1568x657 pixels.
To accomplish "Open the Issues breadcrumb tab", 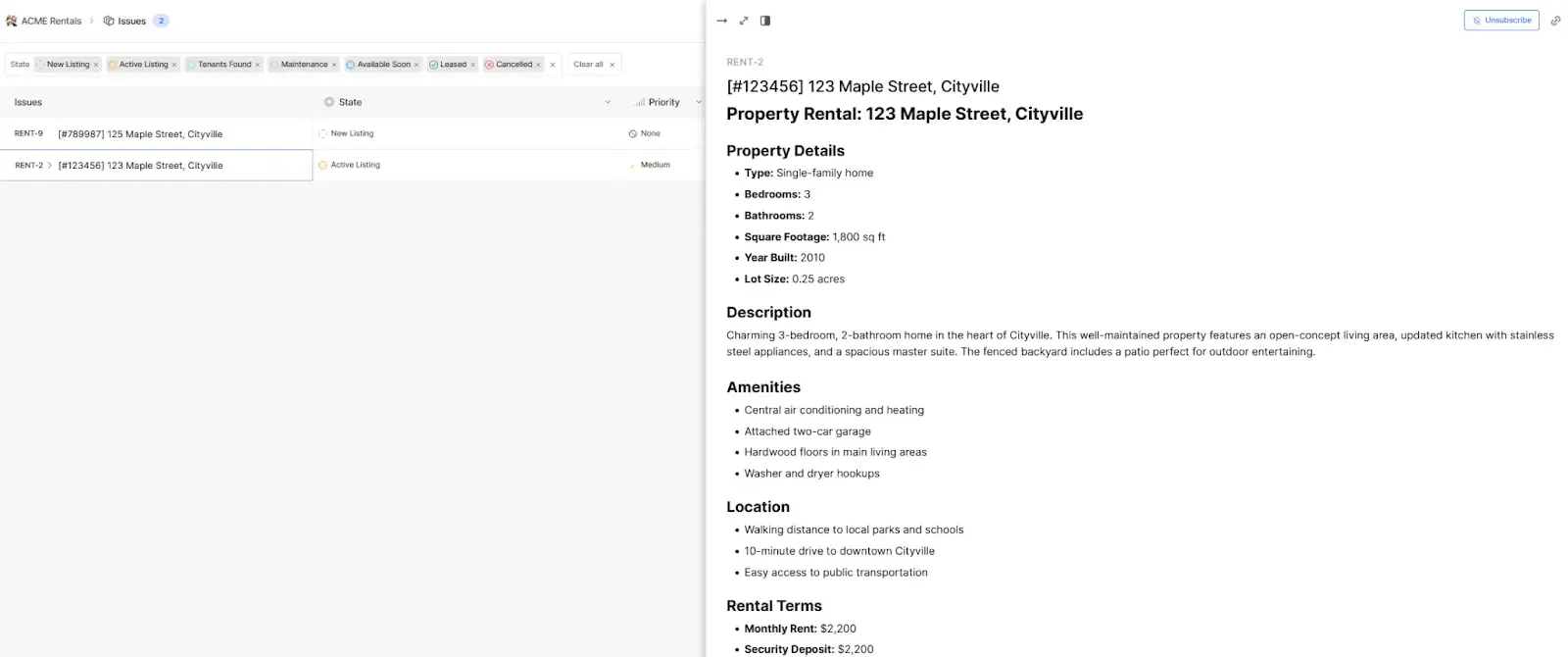I will pyautogui.click(x=131, y=21).
